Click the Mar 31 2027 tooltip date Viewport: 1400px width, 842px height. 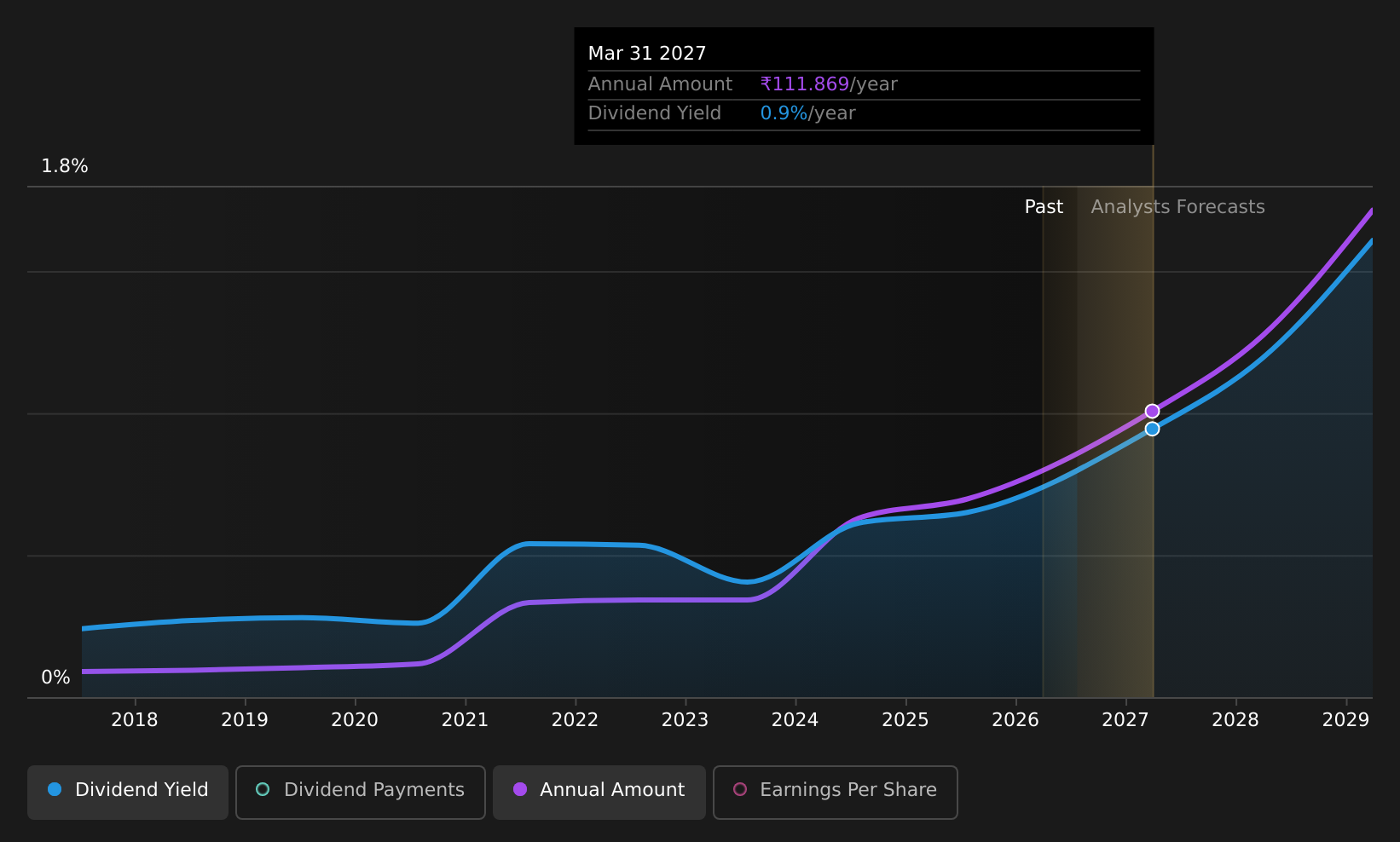647,54
